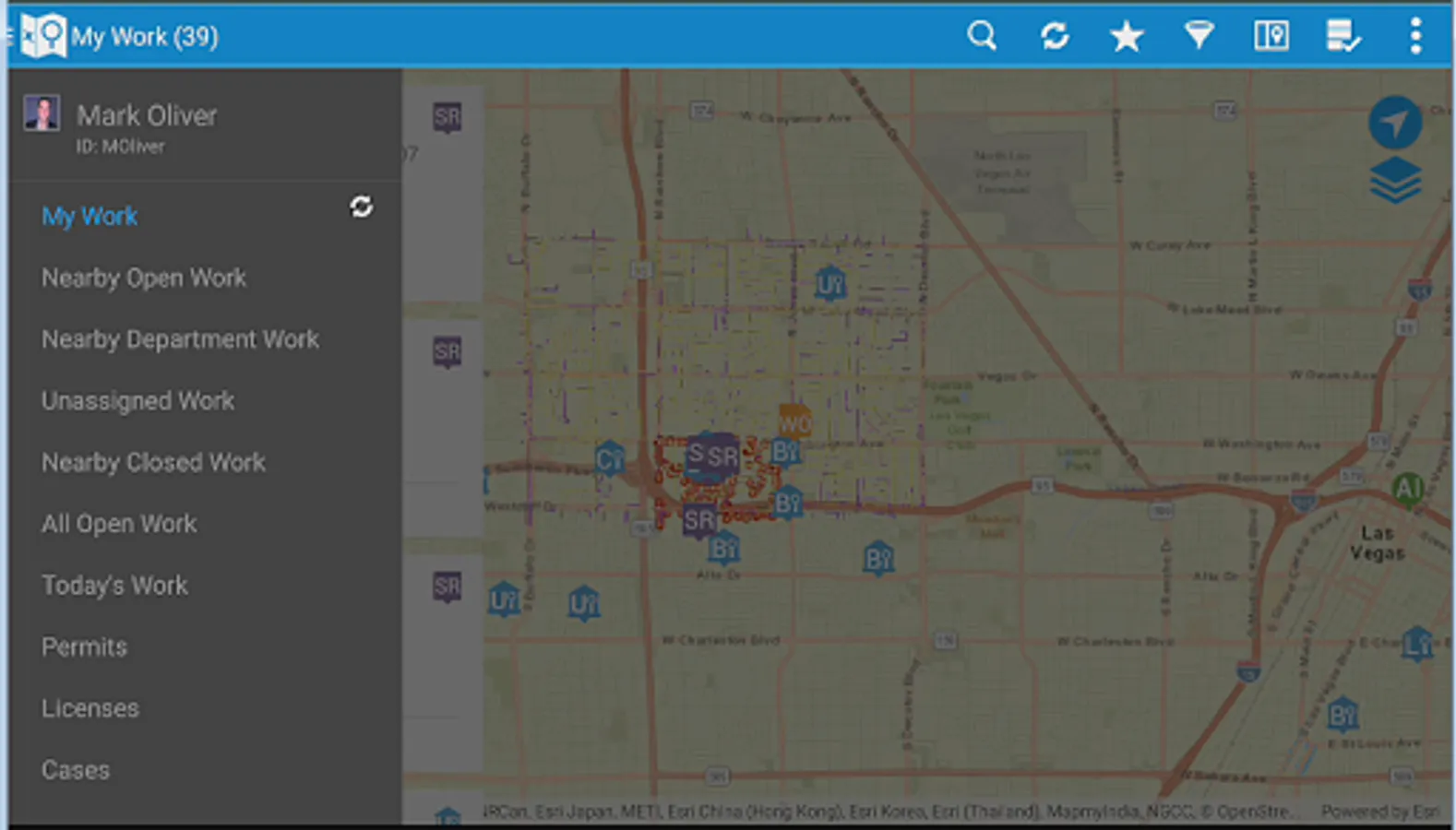Select the orange WO work order marker

click(794, 423)
